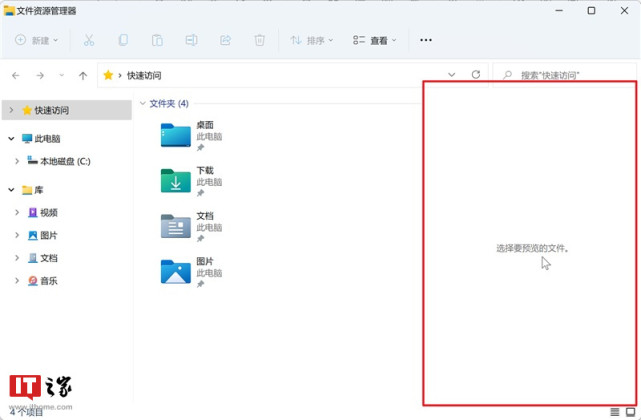Viewport: 641px width, 420px height.
Task: Click the Copy icon in toolbar
Action: coord(123,40)
